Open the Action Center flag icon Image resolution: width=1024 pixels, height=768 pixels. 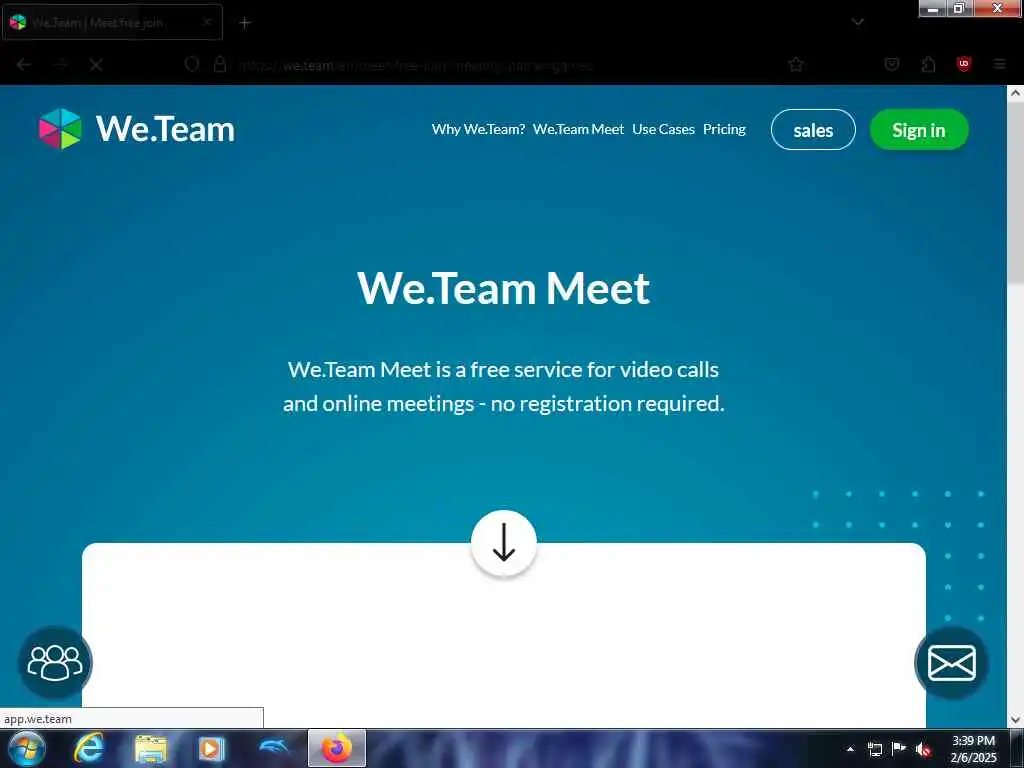click(899, 749)
